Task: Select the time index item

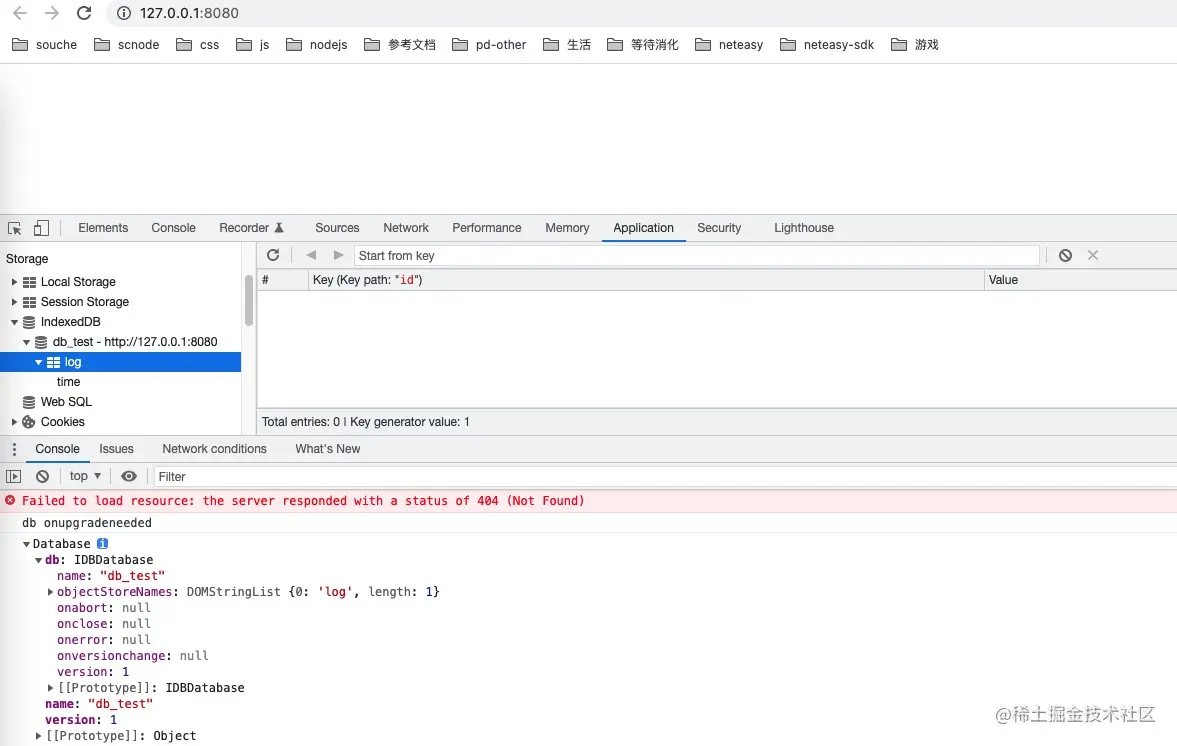Action: click(68, 382)
